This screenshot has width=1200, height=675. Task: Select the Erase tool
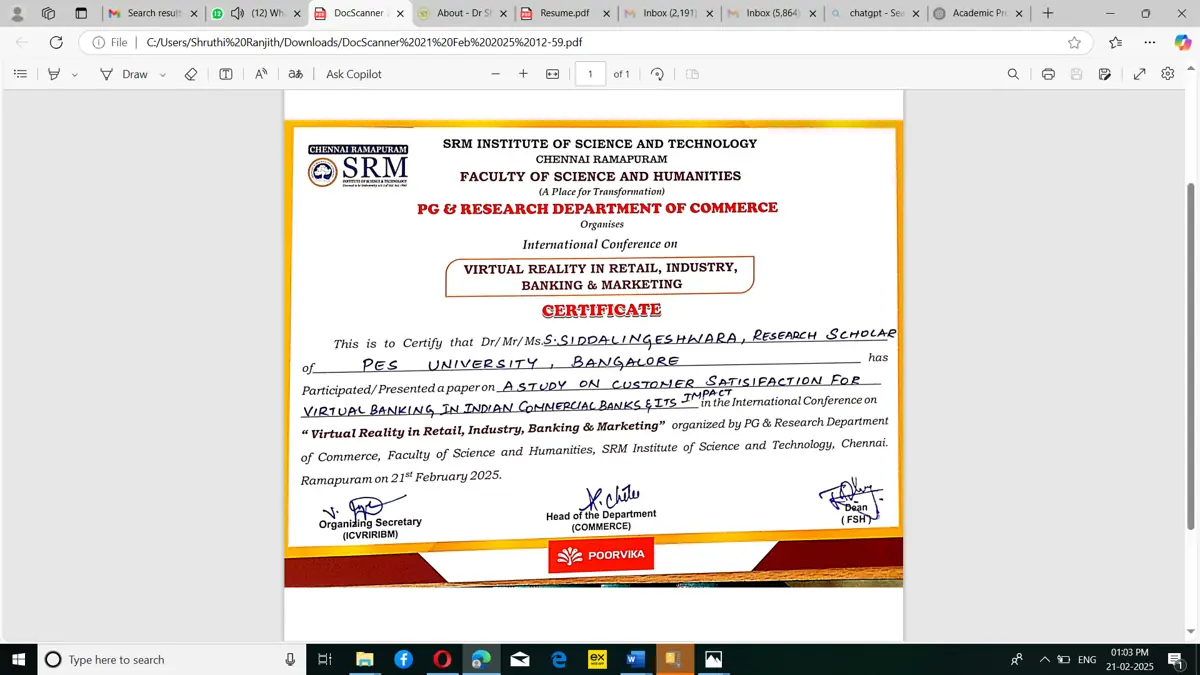[191, 74]
